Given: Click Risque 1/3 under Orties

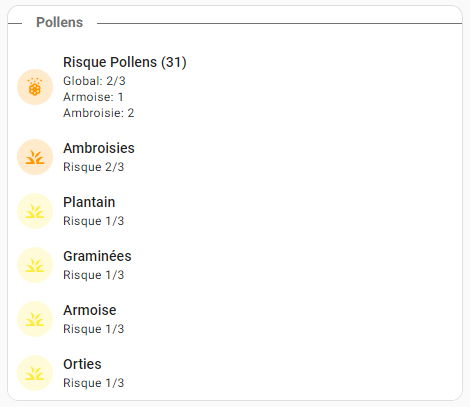Looking at the screenshot, I should pos(94,383).
